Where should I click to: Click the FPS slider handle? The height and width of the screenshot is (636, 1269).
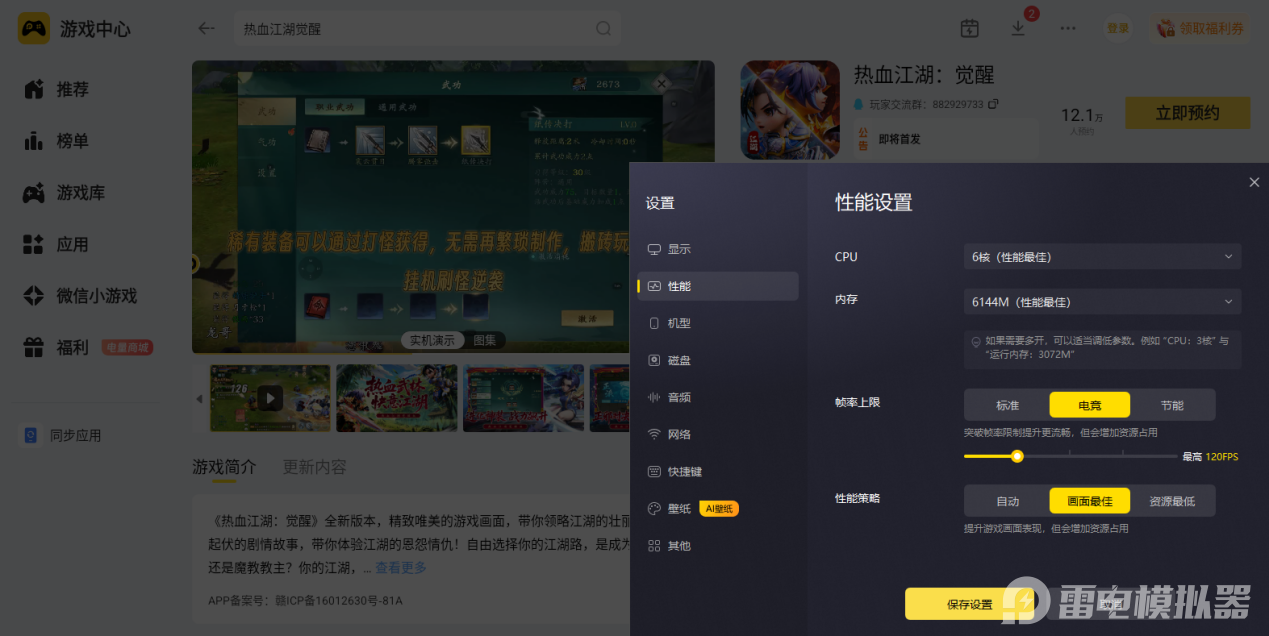[1017, 456]
